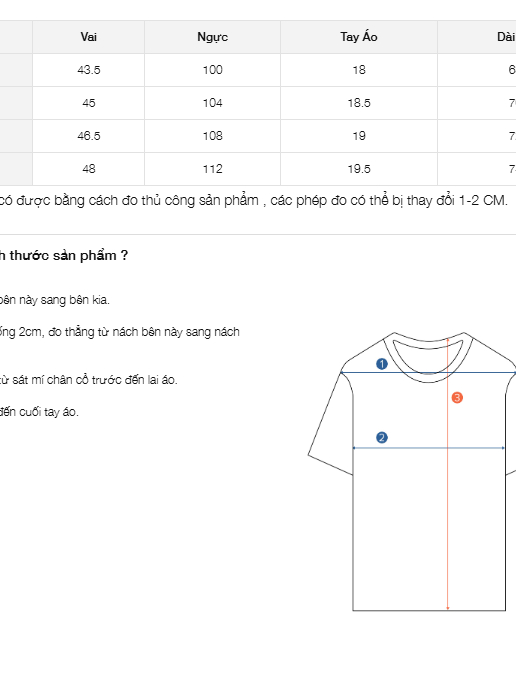Click the T-shirt measurement diagram

[412, 471]
